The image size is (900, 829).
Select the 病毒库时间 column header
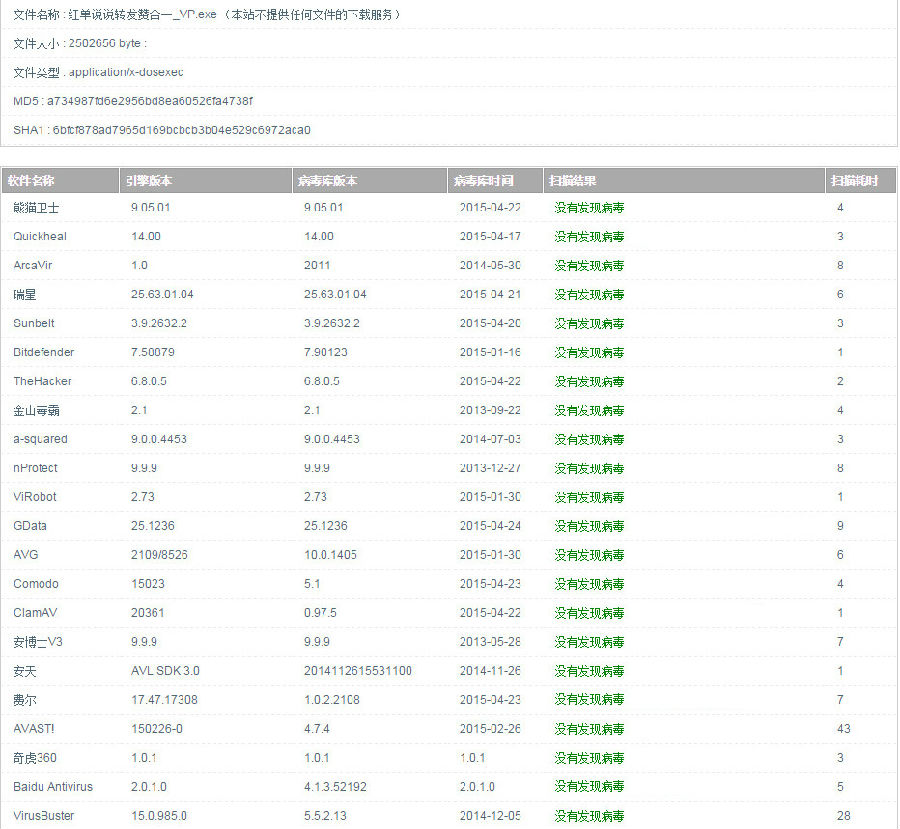(x=495, y=181)
